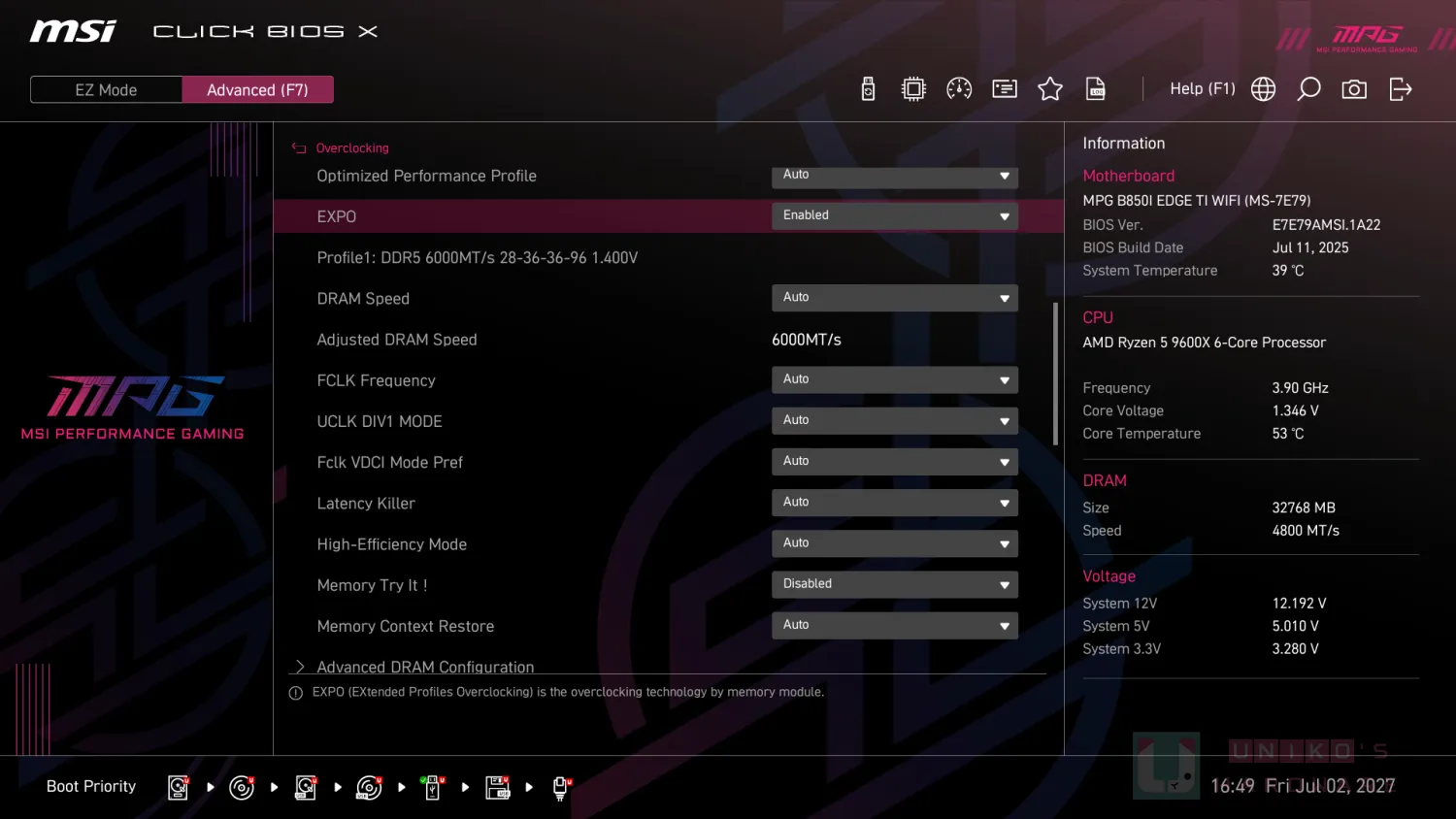The height and width of the screenshot is (819, 1456).
Task: Click the info icon beside the EXPO description
Action: (296, 693)
